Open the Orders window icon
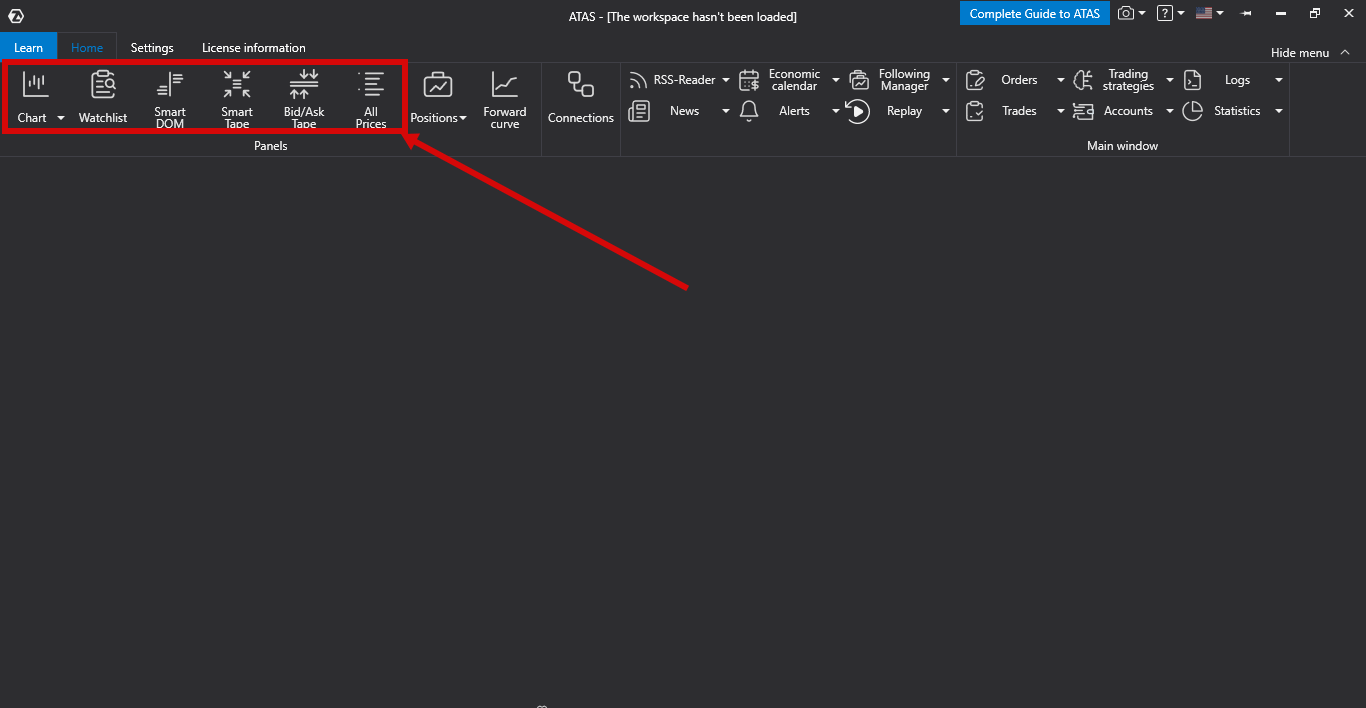 (x=975, y=80)
